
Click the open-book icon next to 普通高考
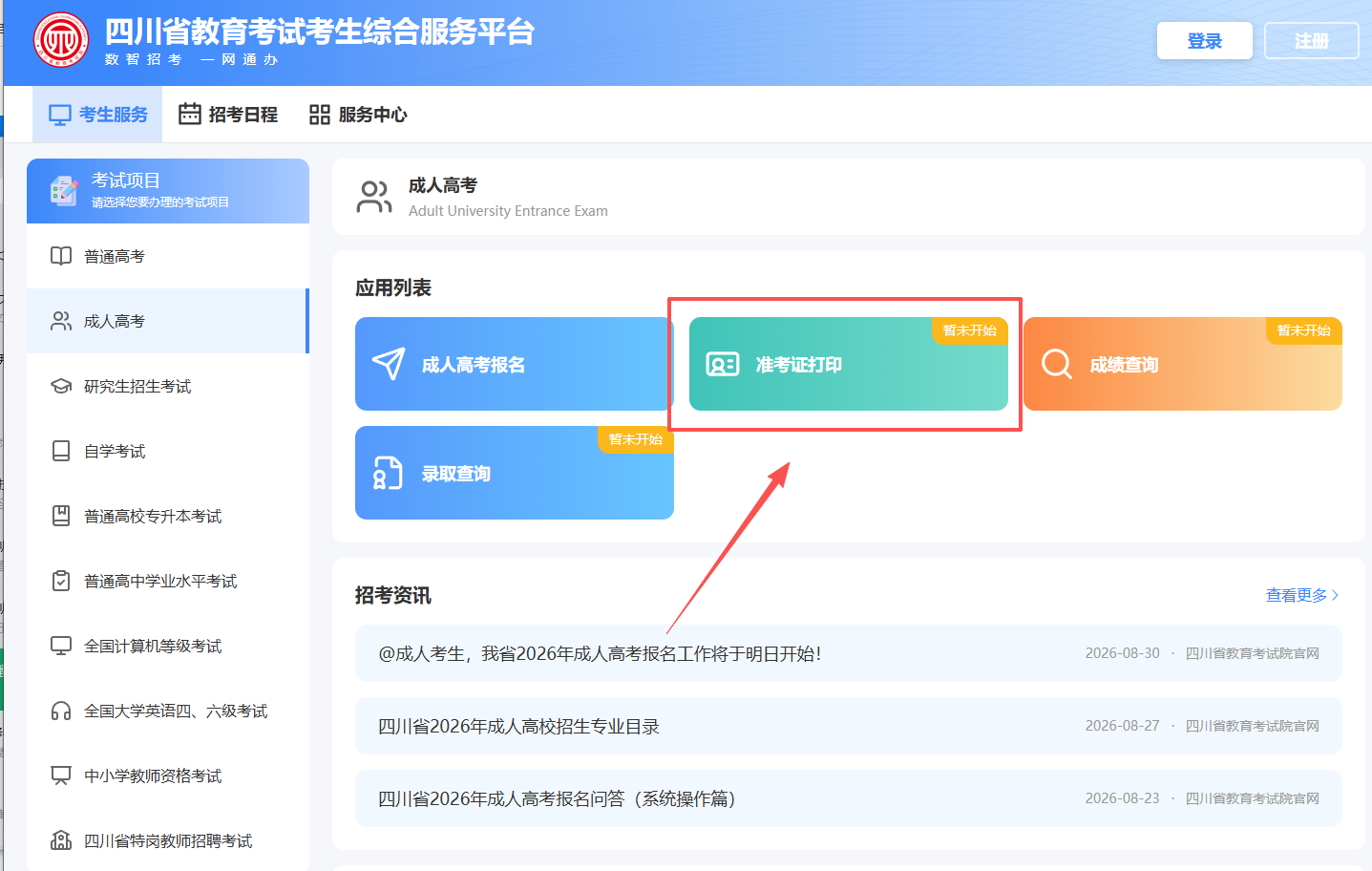pos(61,256)
